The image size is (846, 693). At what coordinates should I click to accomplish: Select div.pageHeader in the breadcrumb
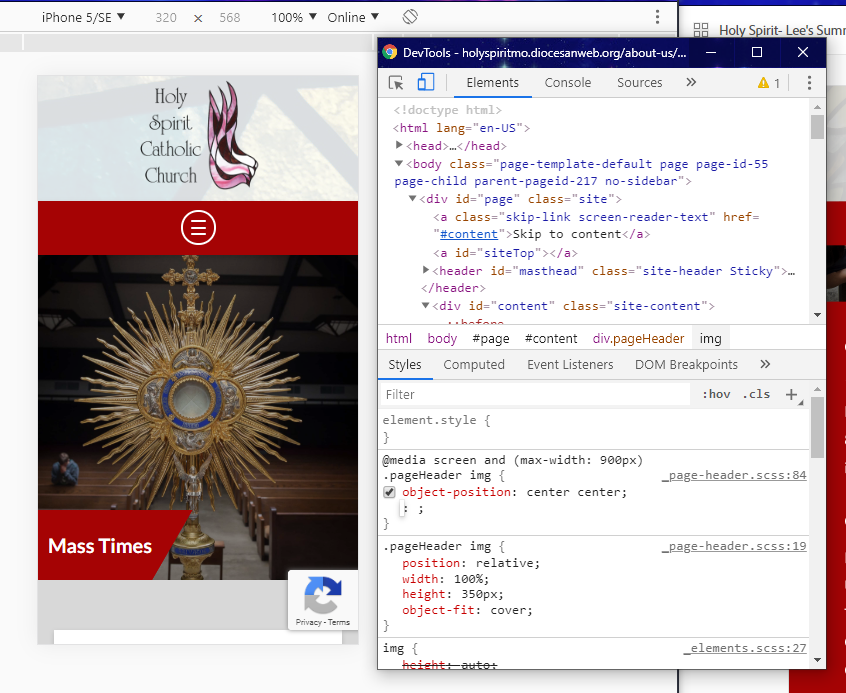click(638, 339)
